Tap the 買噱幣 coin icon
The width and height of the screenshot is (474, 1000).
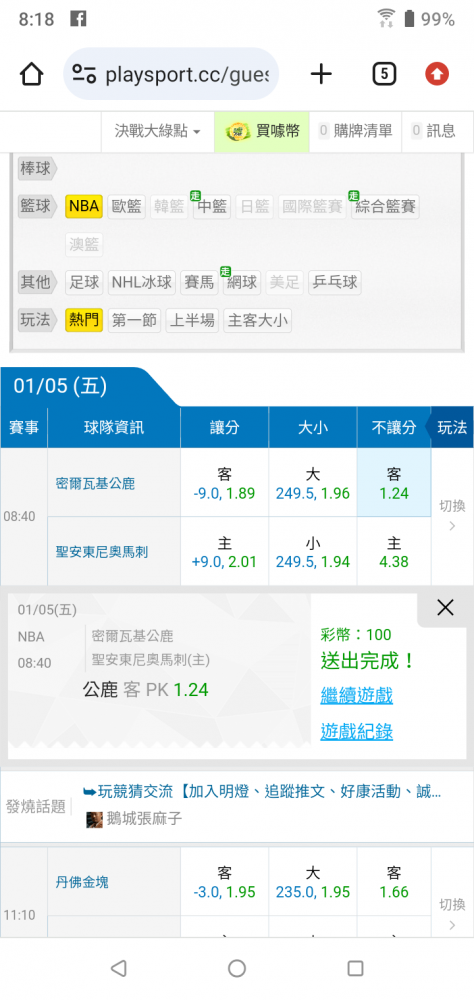click(x=238, y=131)
